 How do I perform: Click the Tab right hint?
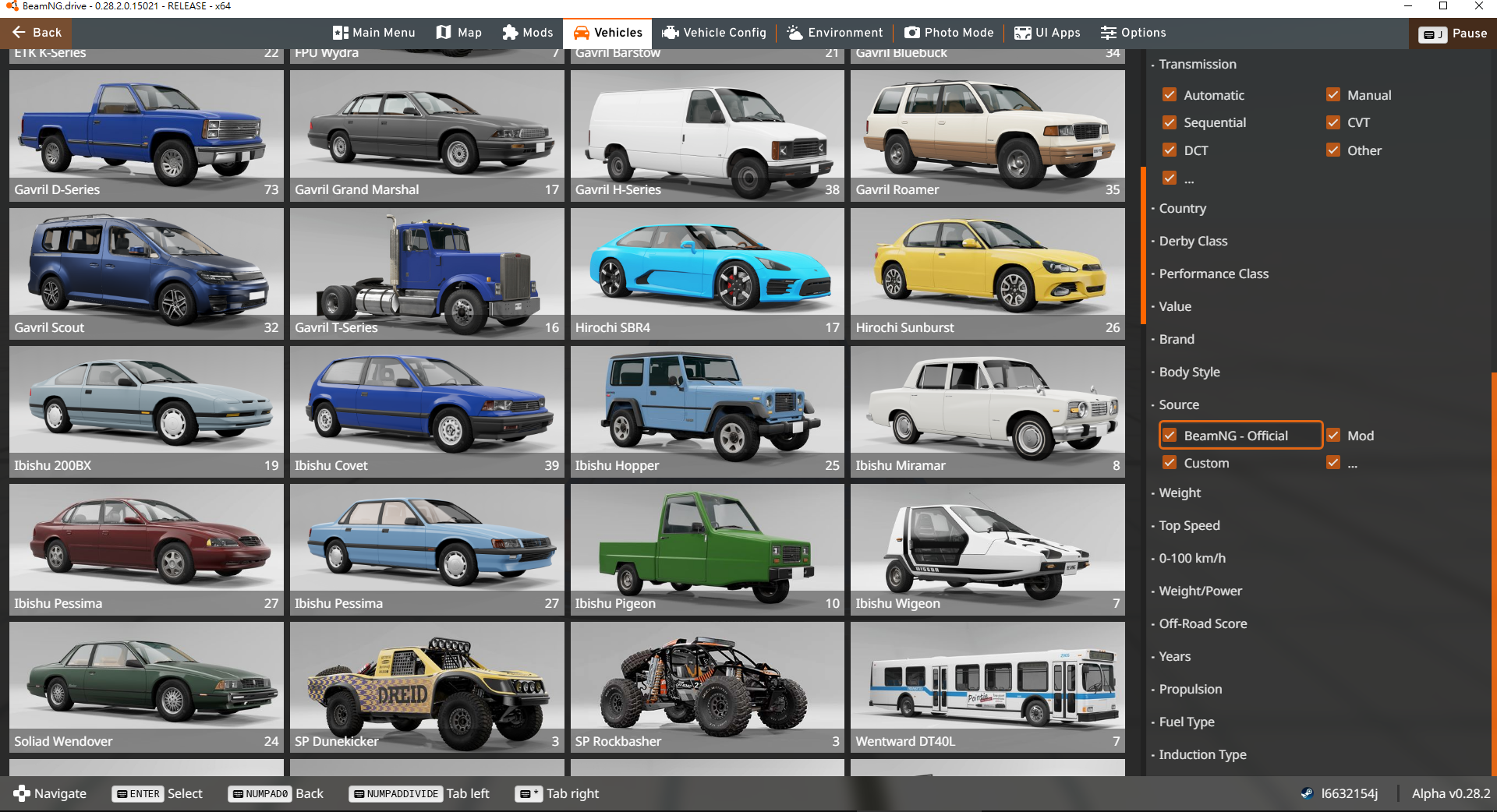coord(557,793)
